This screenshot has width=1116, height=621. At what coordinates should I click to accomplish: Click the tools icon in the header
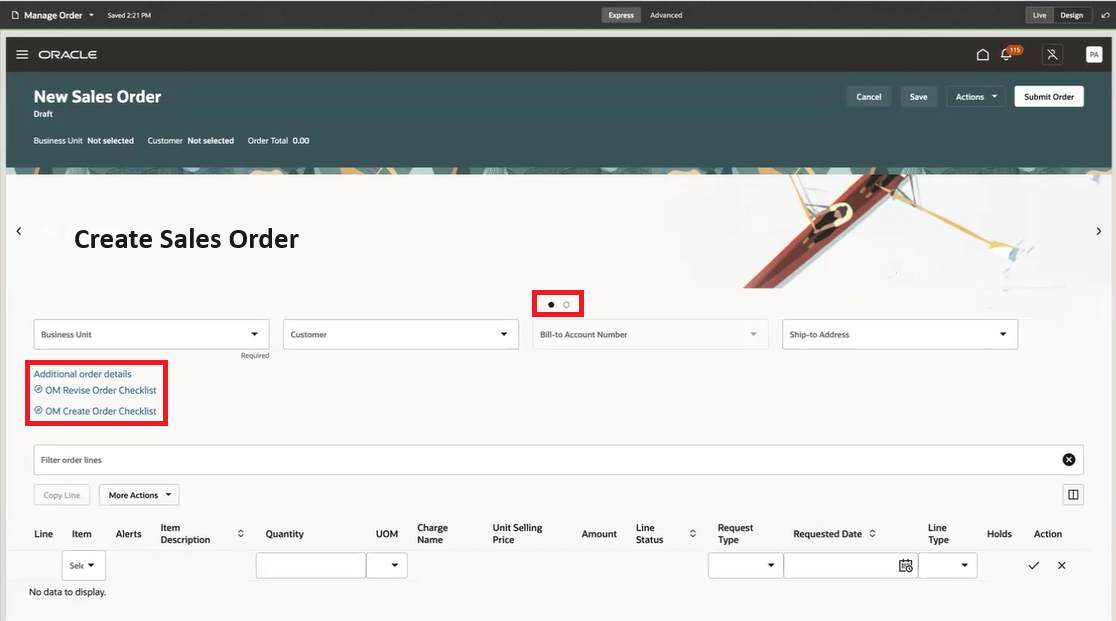(x=1052, y=54)
